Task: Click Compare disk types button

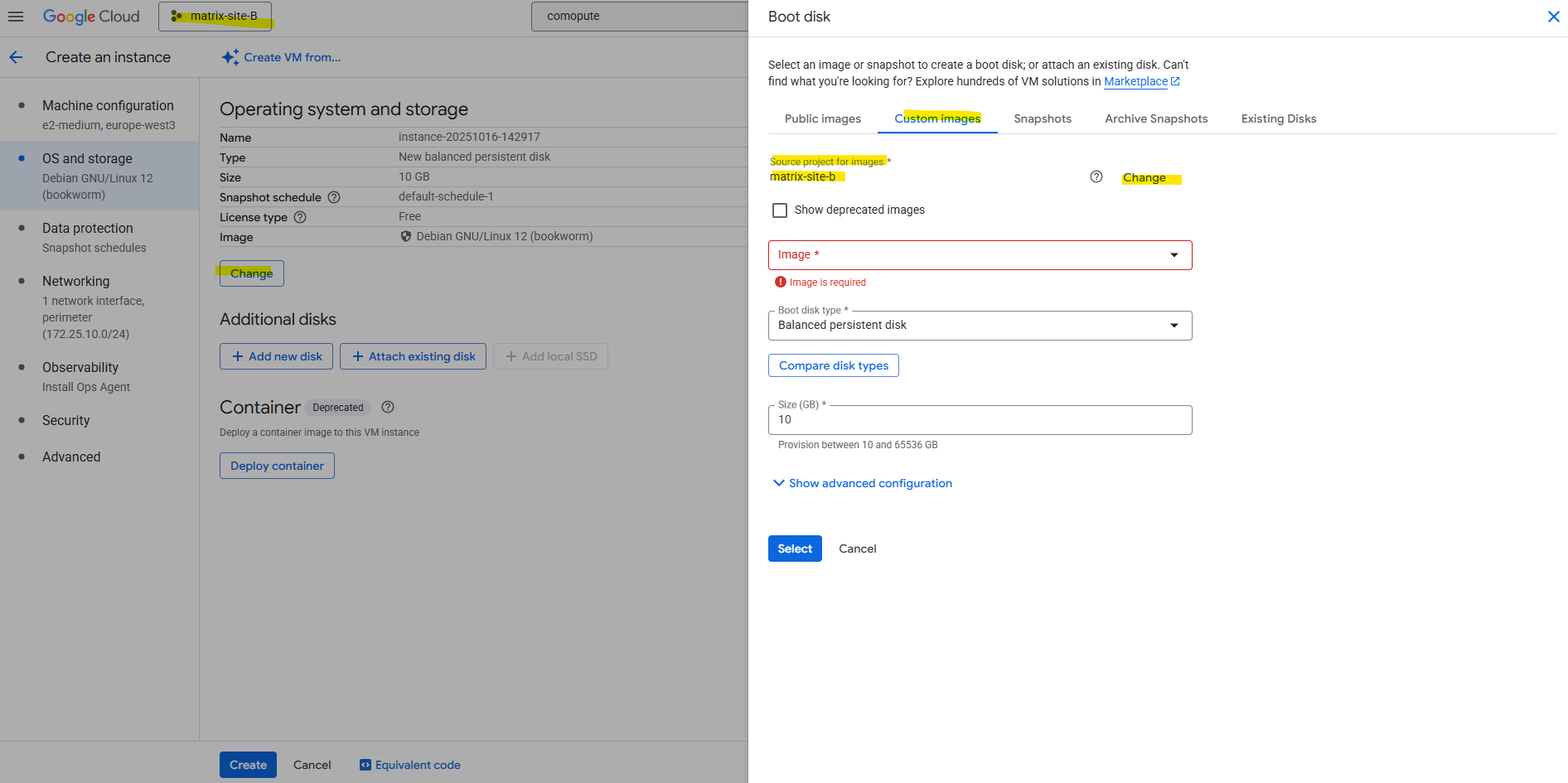Action: coord(833,365)
